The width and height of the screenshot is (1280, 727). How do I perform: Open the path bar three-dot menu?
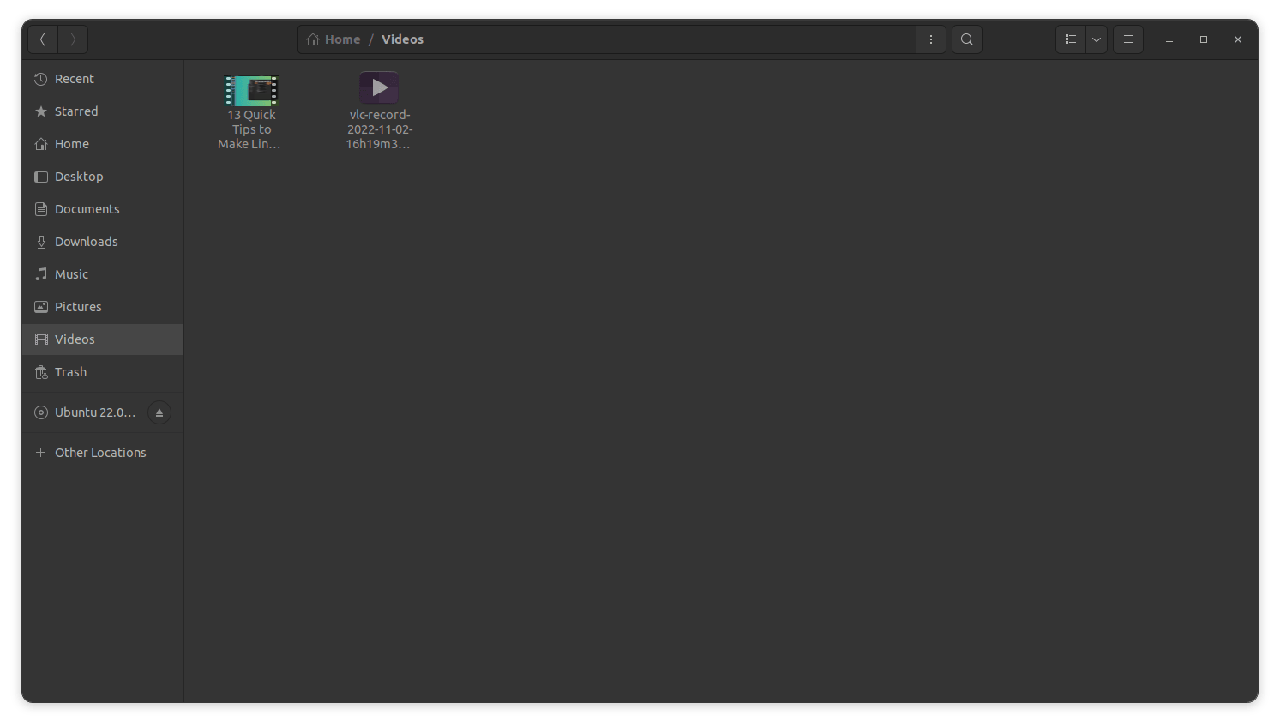pos(931,40)
